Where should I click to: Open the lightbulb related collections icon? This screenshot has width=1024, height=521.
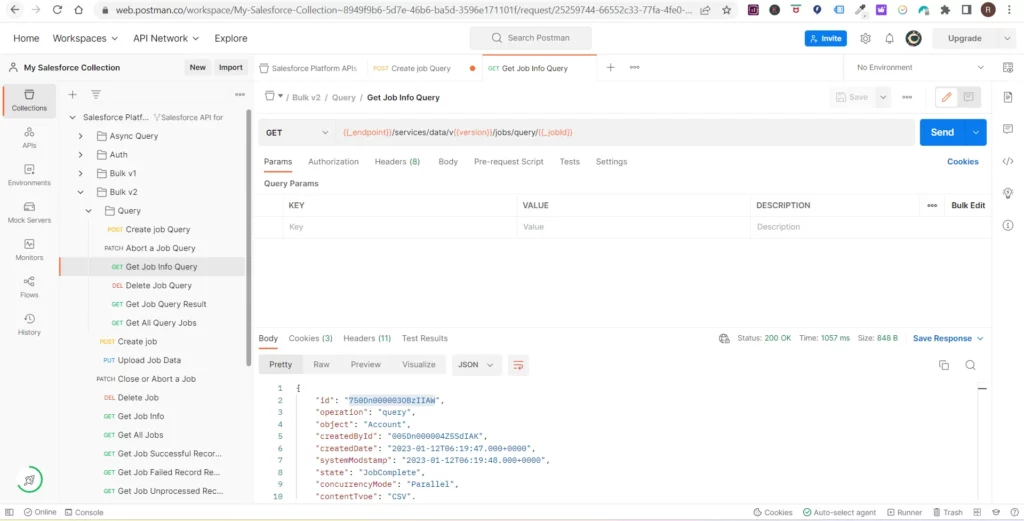[1008, 193]
